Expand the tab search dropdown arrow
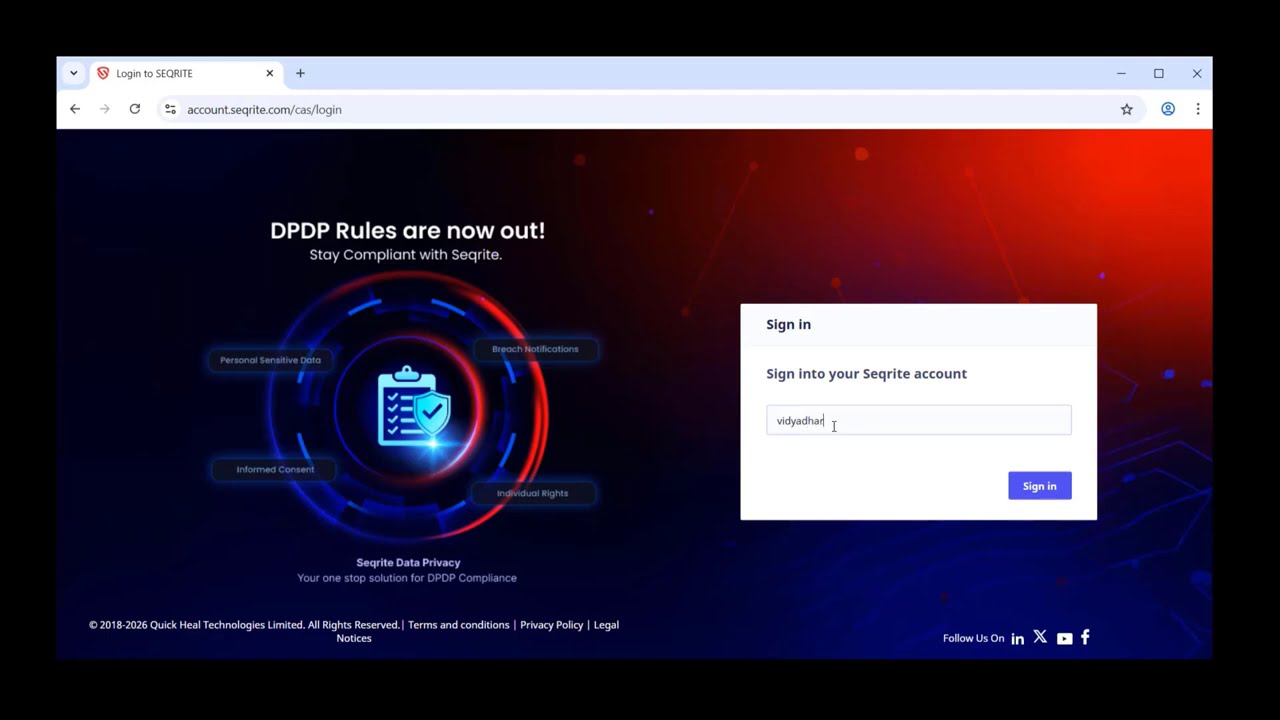This screenshot has width=1280, height=720. [x=73, y=73]
